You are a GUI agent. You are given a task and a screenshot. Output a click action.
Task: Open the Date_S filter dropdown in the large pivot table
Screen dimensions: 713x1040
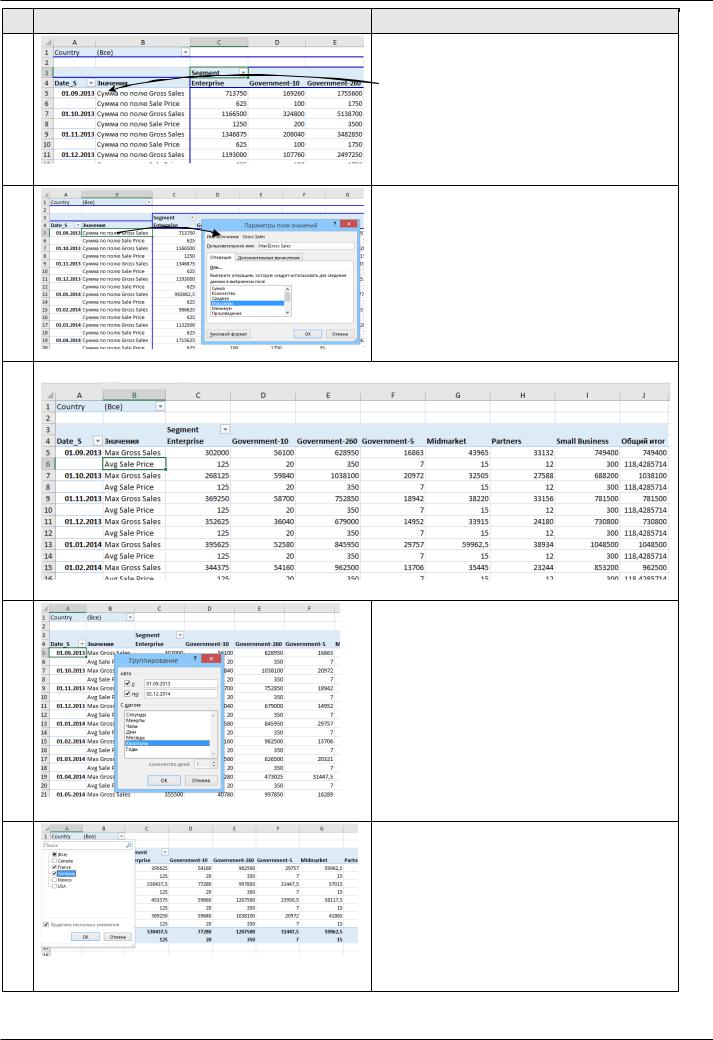(x=97, y=441)
